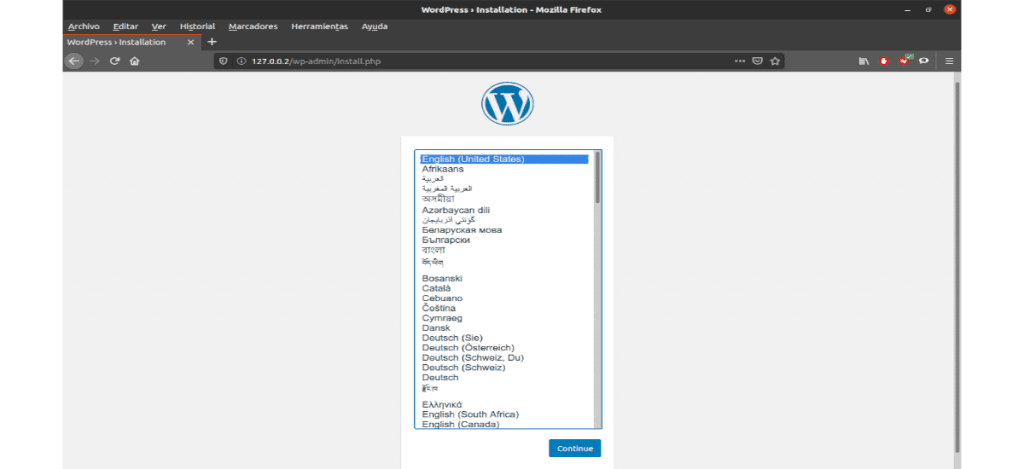The image size is (1024, 469).
Task: Click the forward navigation arrow
Action: tap(94, 61)
